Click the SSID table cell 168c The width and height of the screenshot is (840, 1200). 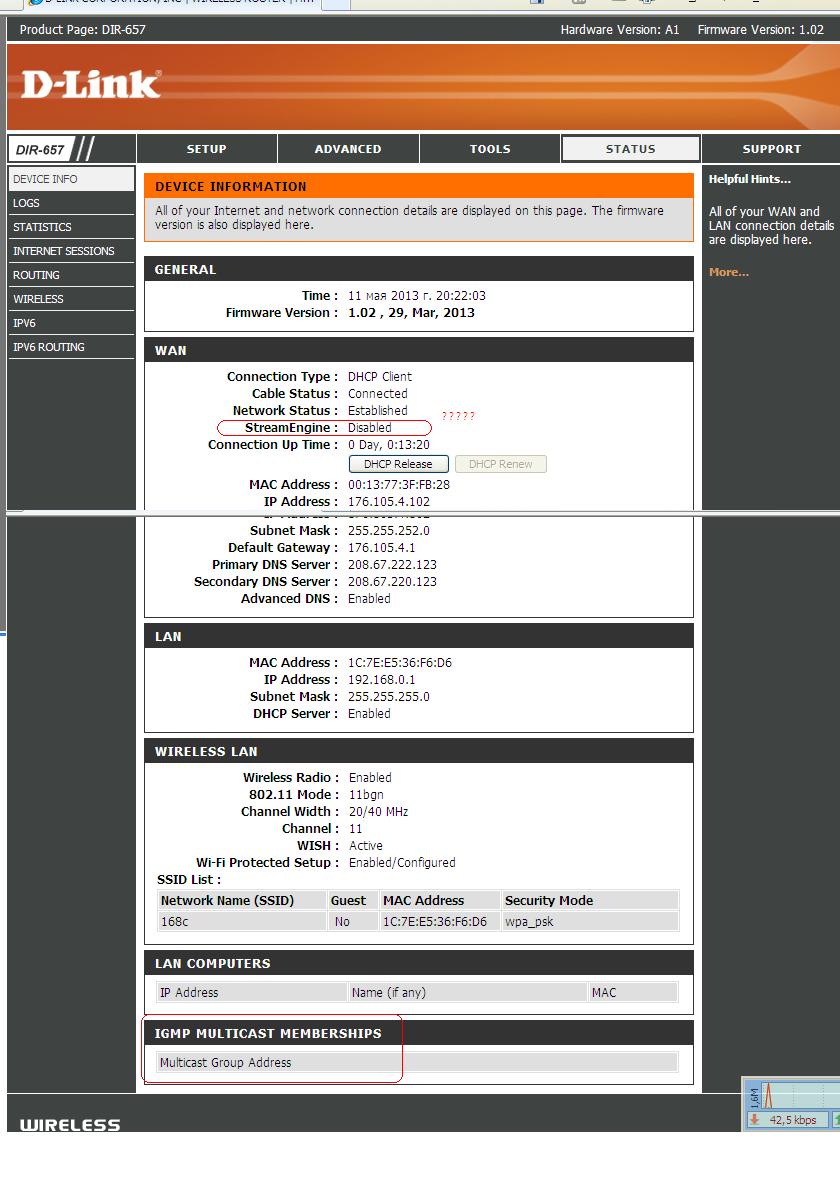(x=242, y=922)
